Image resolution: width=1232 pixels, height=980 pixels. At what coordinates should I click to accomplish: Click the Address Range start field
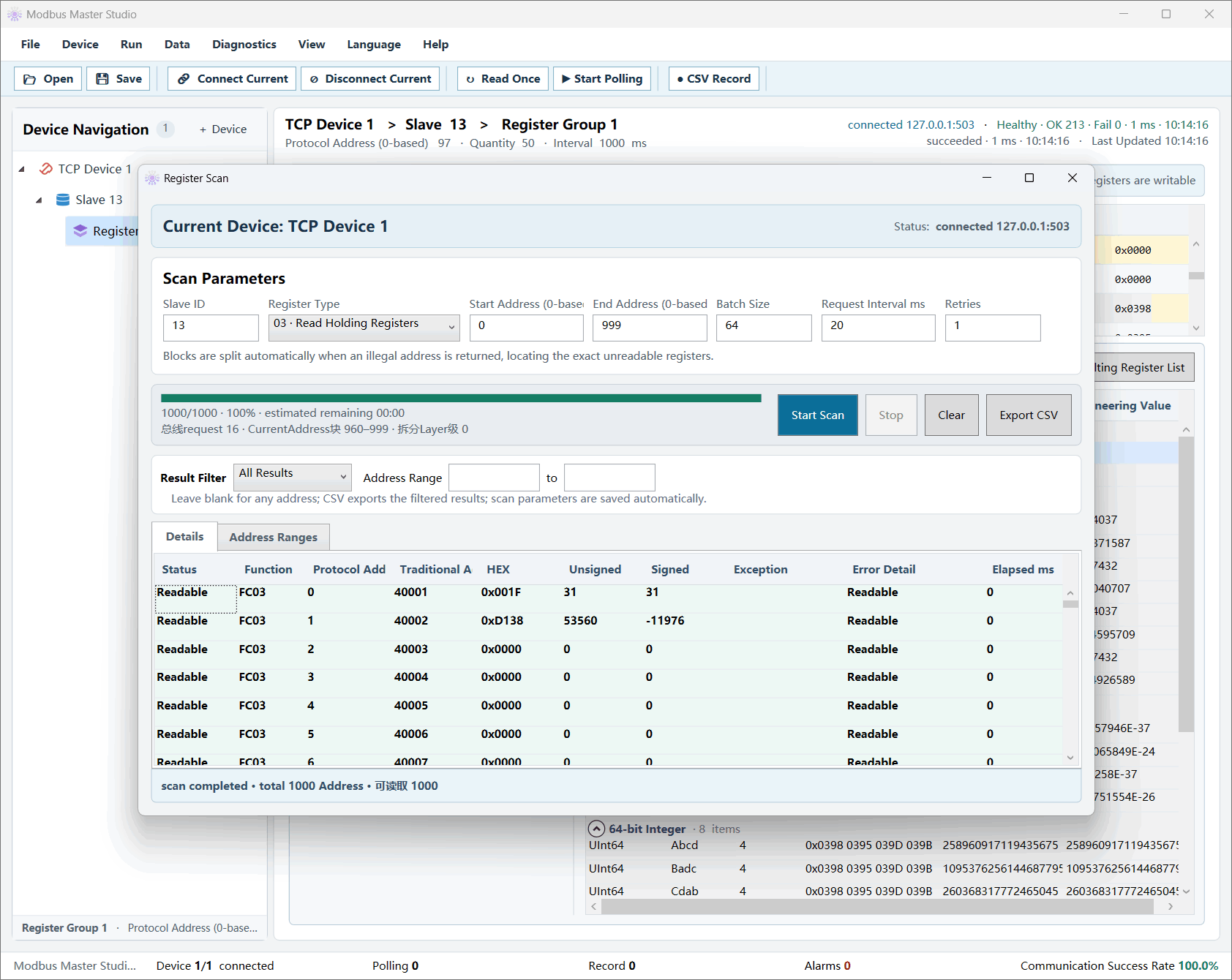point(494,478)
